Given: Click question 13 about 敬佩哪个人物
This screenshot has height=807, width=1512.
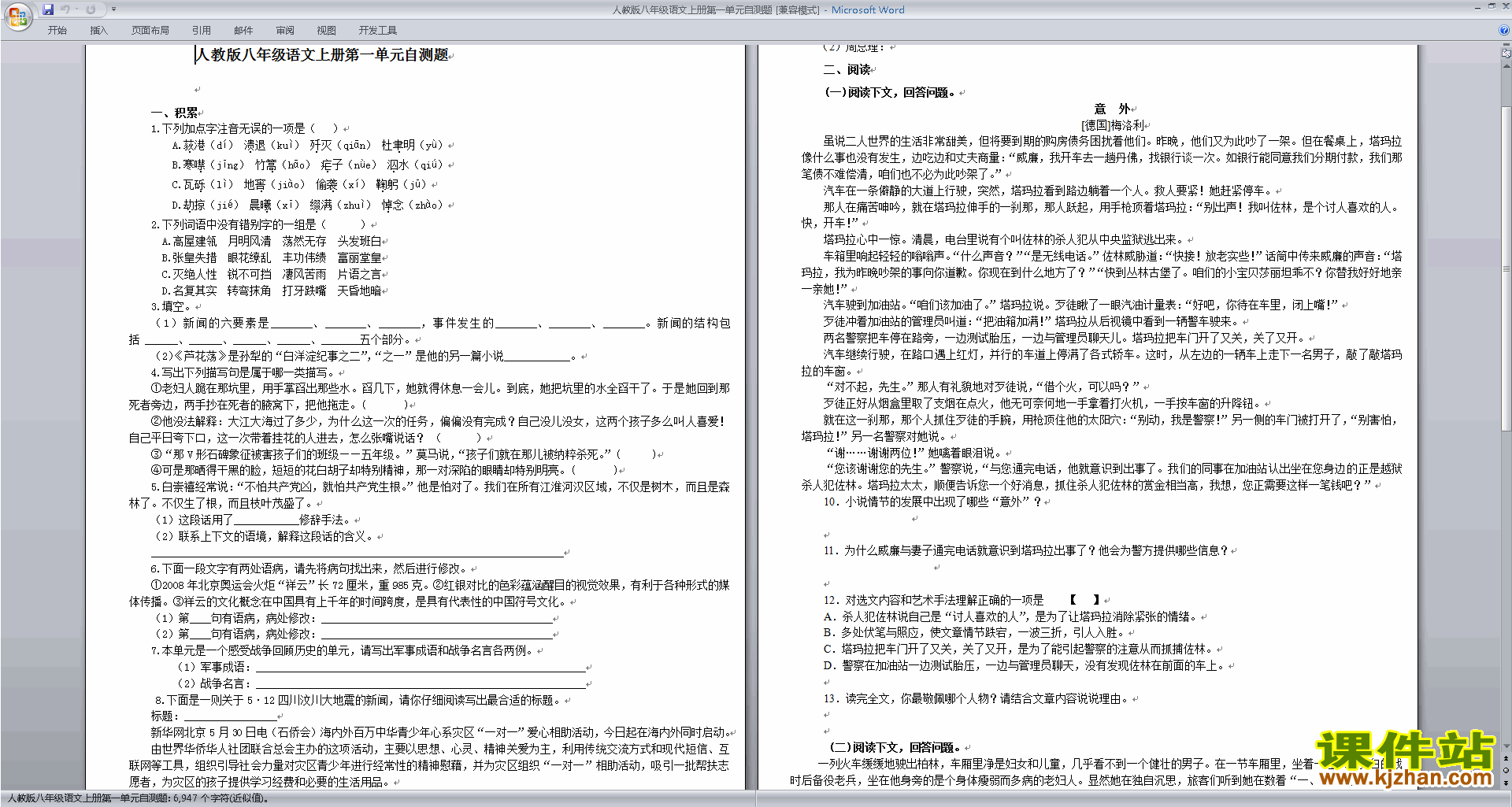Looking at the screenshot, I should 976,698.
